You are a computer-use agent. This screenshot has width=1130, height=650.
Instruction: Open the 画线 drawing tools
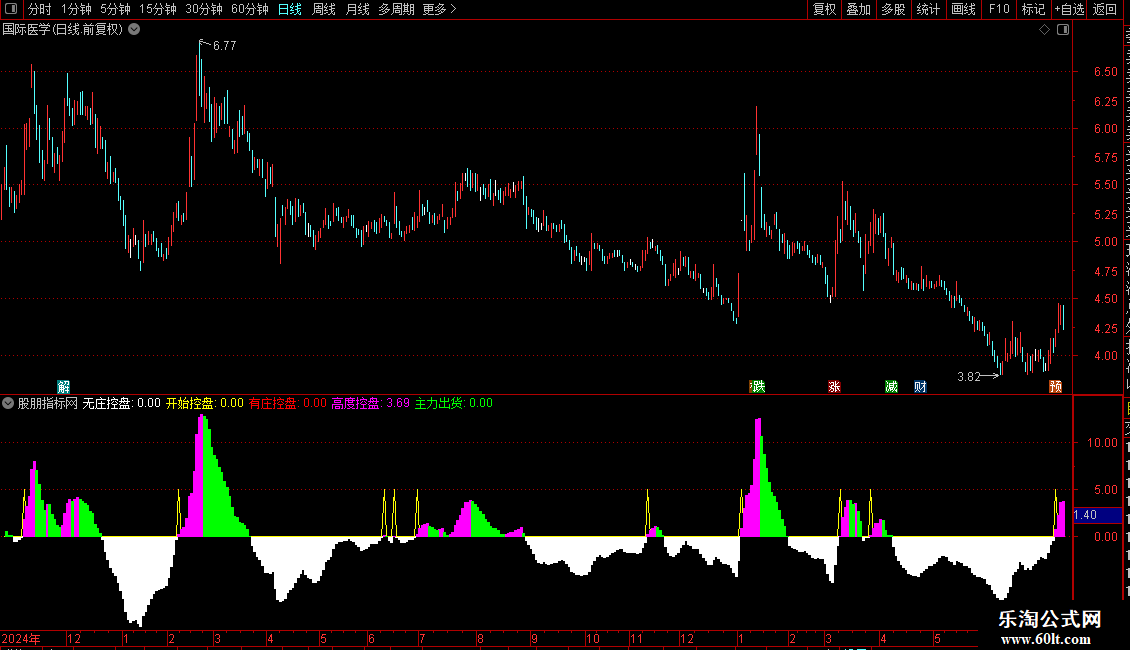pyautogui.click(x=964, y=9)
